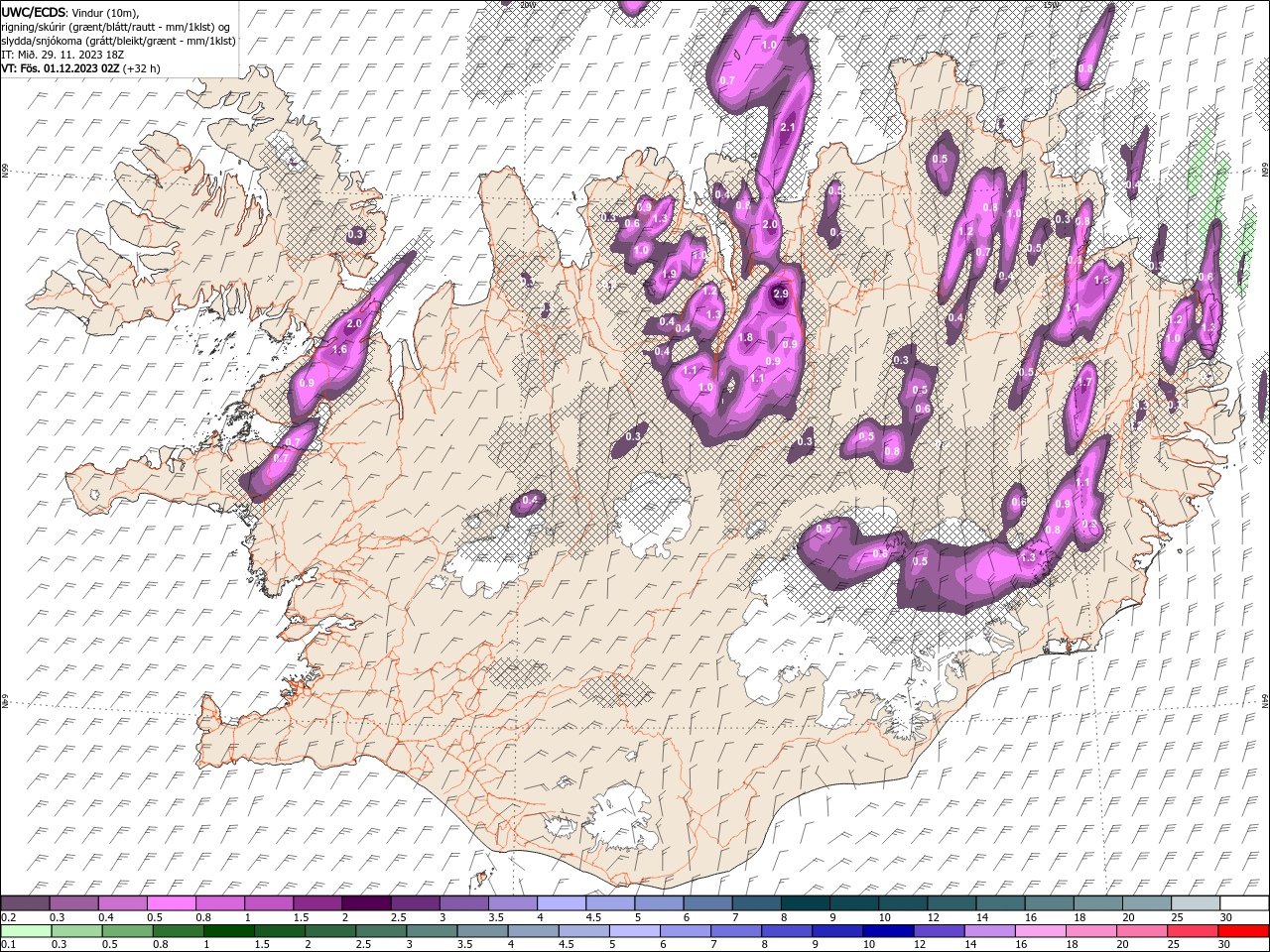Pick the bottom-row swatch labeled 2.5
1270x952 pixels.
[381, 931]
